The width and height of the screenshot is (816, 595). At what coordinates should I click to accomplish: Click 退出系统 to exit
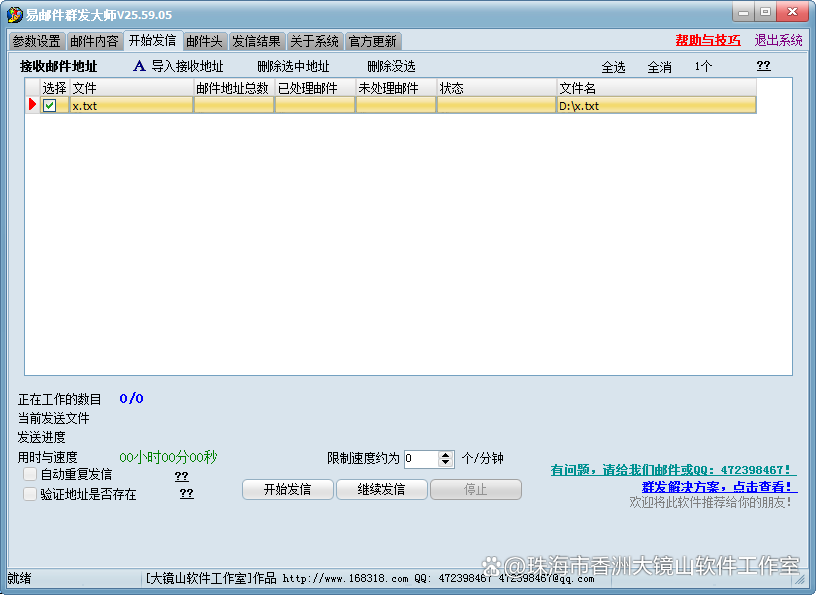pyautogui.click(x=778, y=41)
